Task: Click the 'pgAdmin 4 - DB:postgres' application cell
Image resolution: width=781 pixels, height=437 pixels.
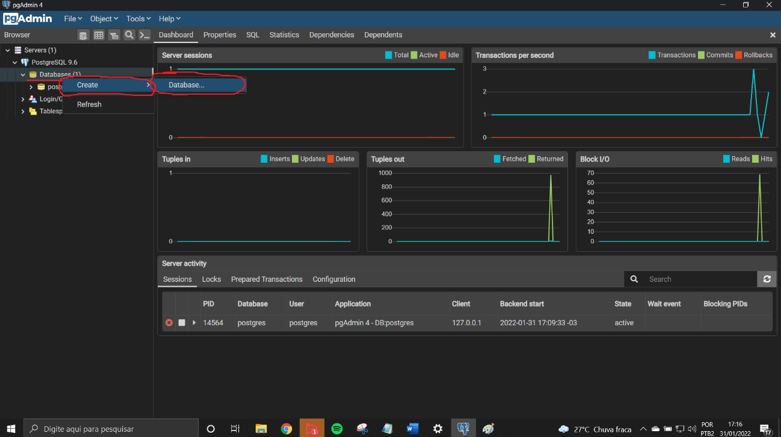Action: coord(374,323)
